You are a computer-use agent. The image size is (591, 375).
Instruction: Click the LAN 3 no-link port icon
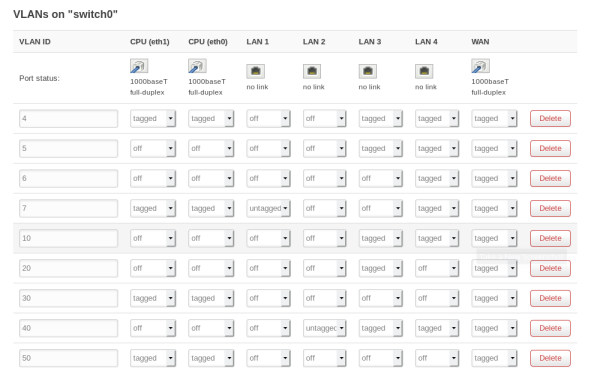(x=367, y=71)
